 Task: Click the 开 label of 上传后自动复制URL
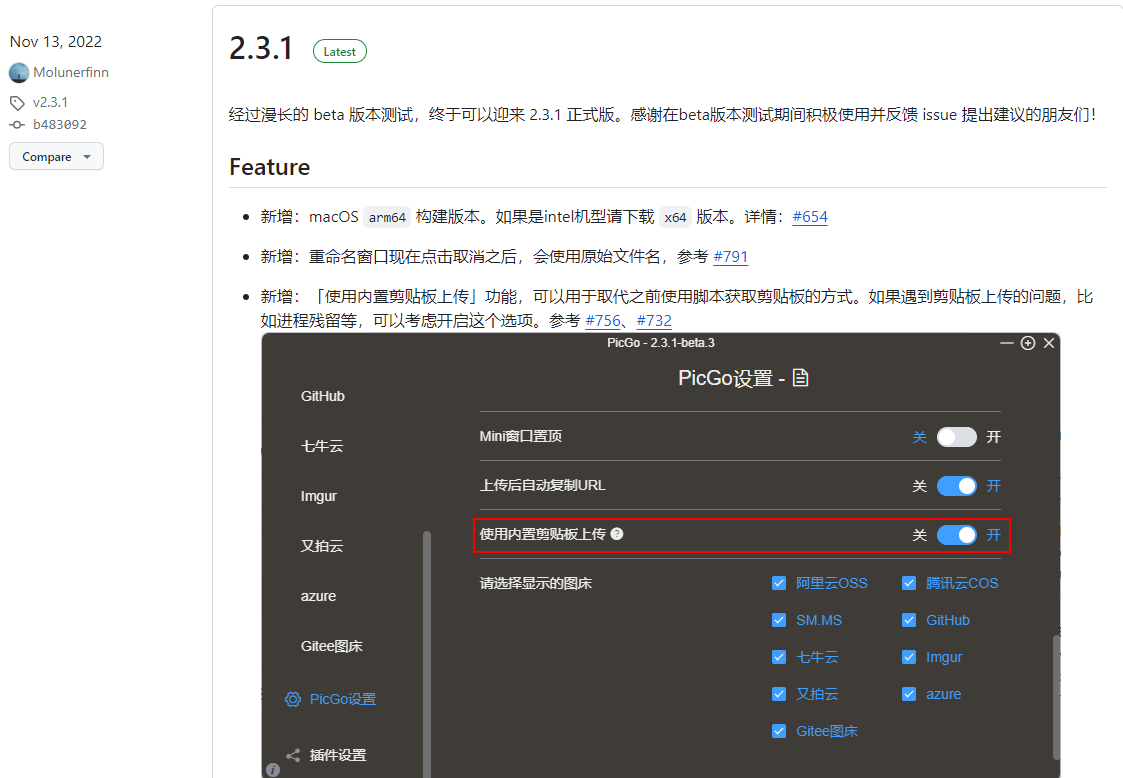[x=993, y=486]
